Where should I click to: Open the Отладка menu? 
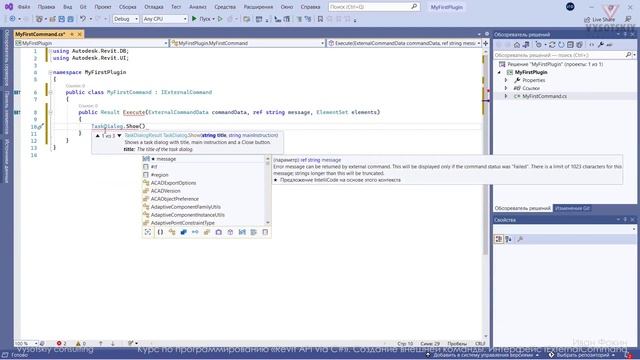click(x=154, y=7)
